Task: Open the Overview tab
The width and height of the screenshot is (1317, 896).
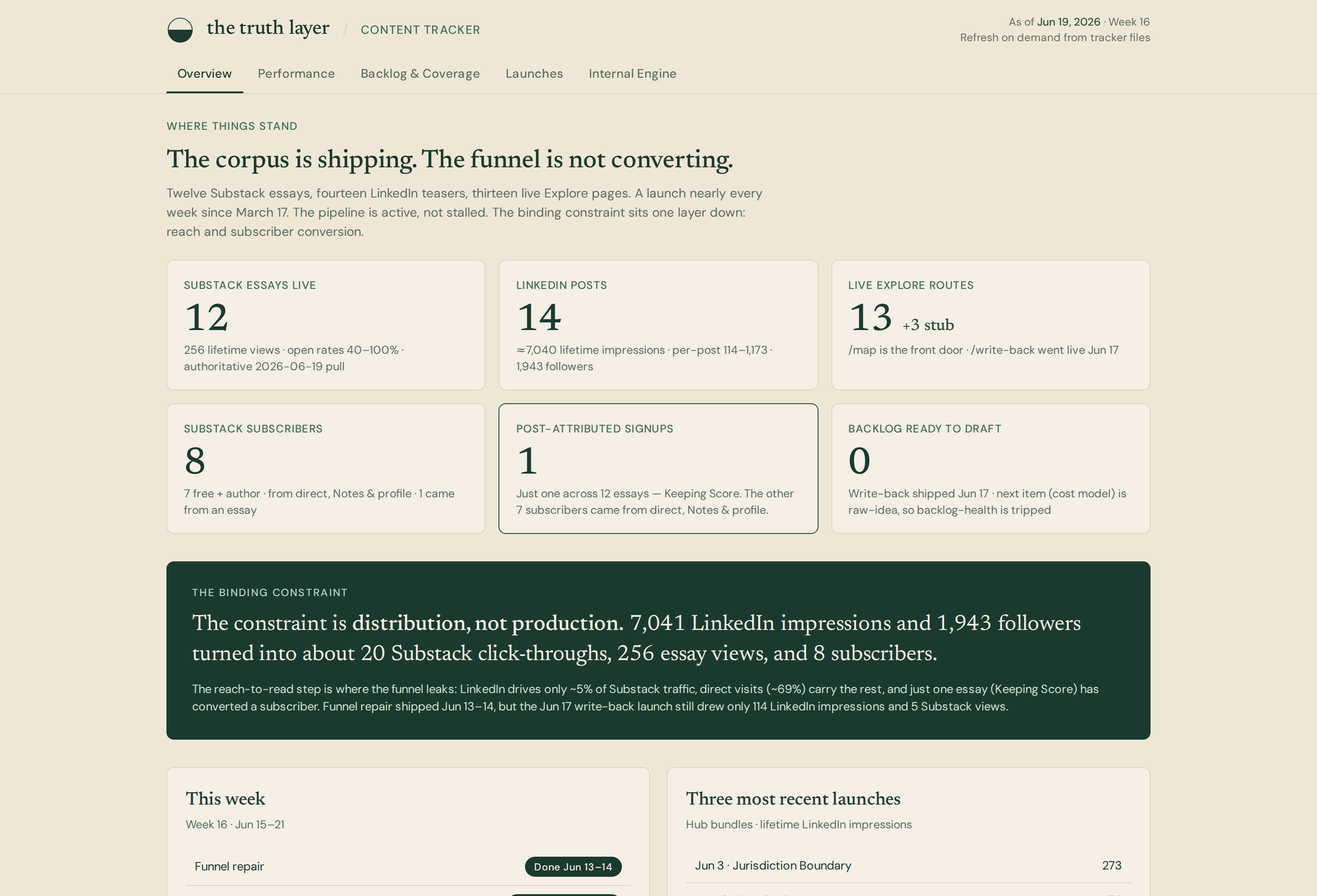Action: (204, 74)
